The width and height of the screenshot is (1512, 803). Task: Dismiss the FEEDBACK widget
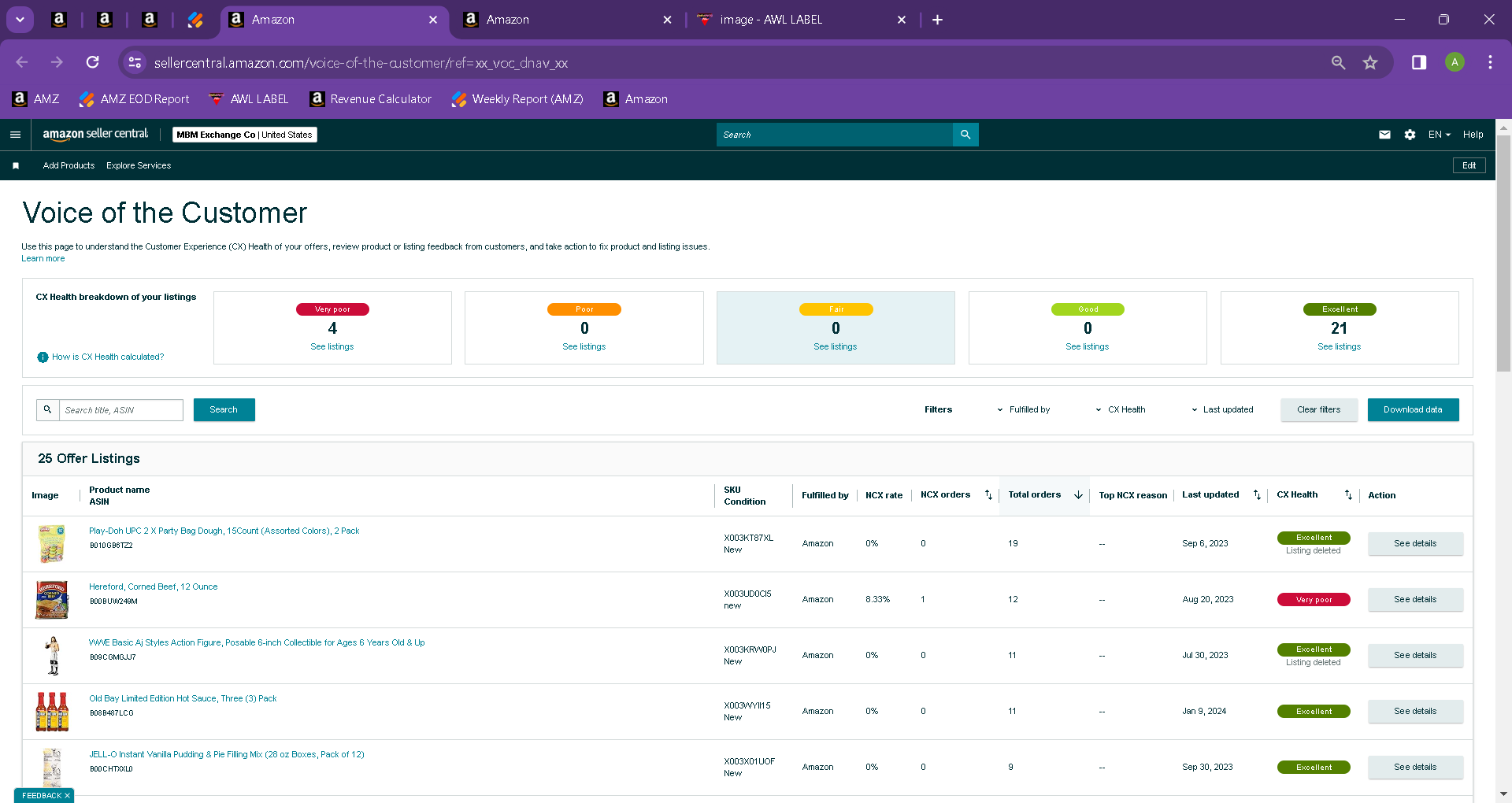coord(68,796)
